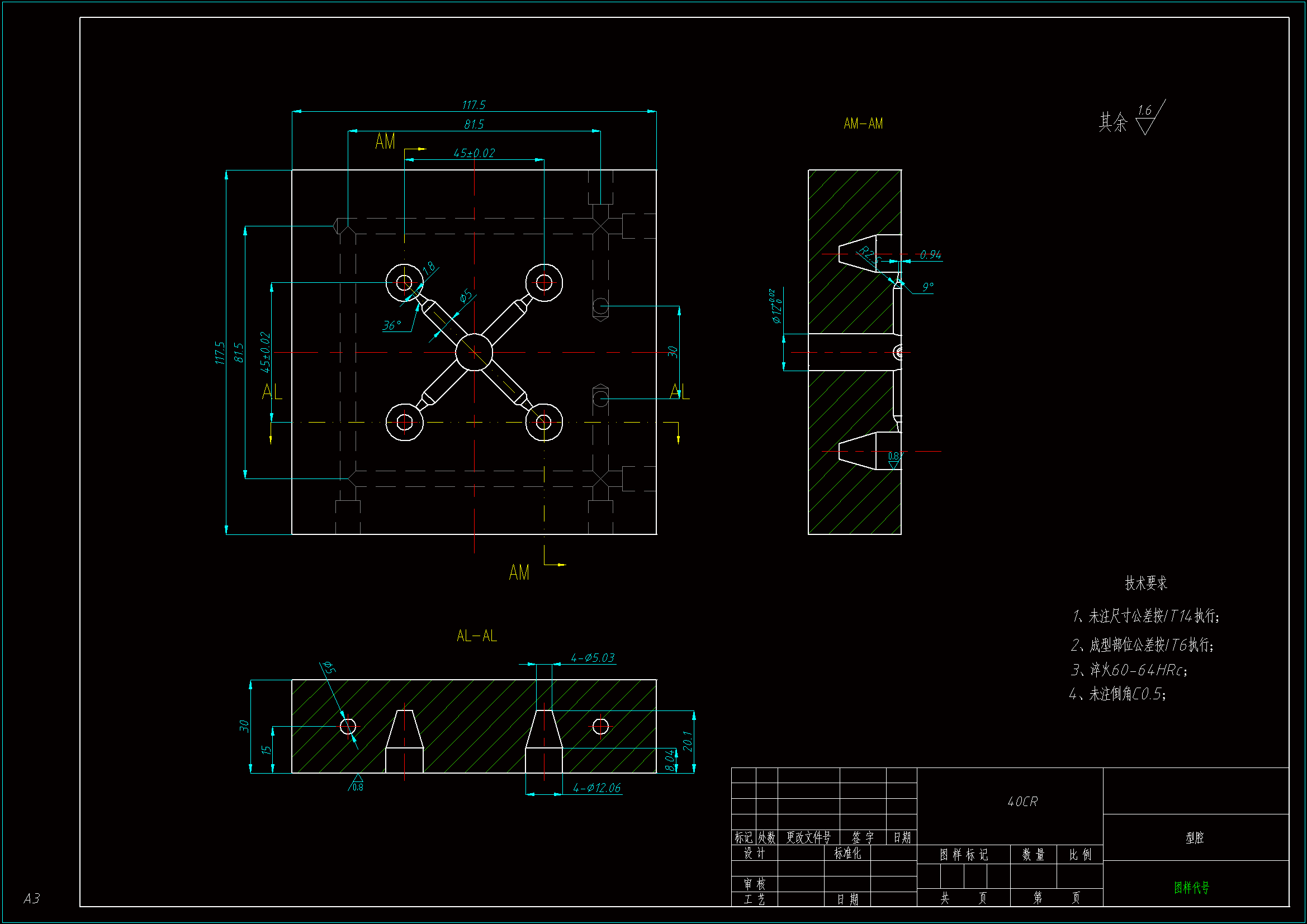The width and height of the screenshot is (1307, 924).
Task: Click the 型腔 part name cell
Action: click(1194, 837)
